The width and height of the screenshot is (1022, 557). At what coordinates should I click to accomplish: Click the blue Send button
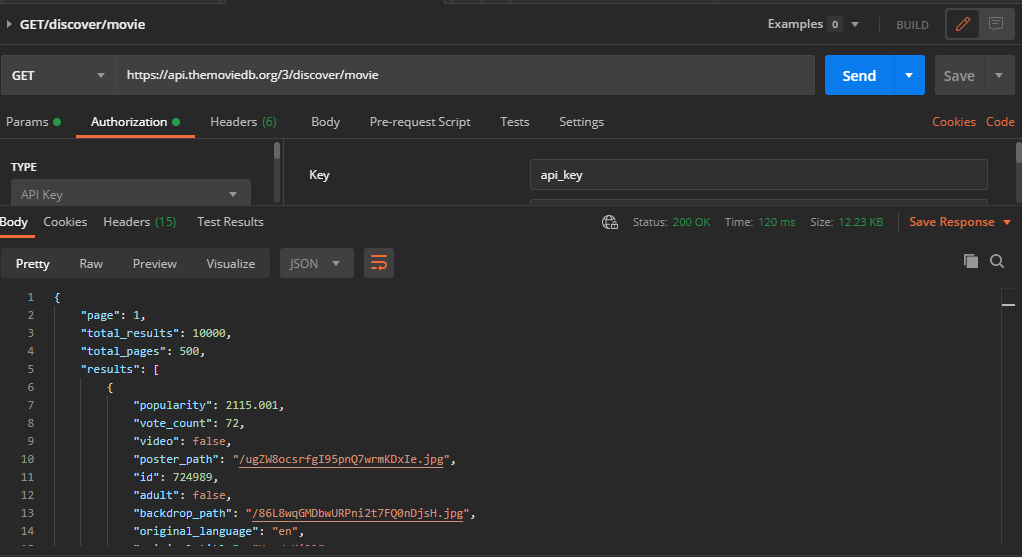[859, 76]
